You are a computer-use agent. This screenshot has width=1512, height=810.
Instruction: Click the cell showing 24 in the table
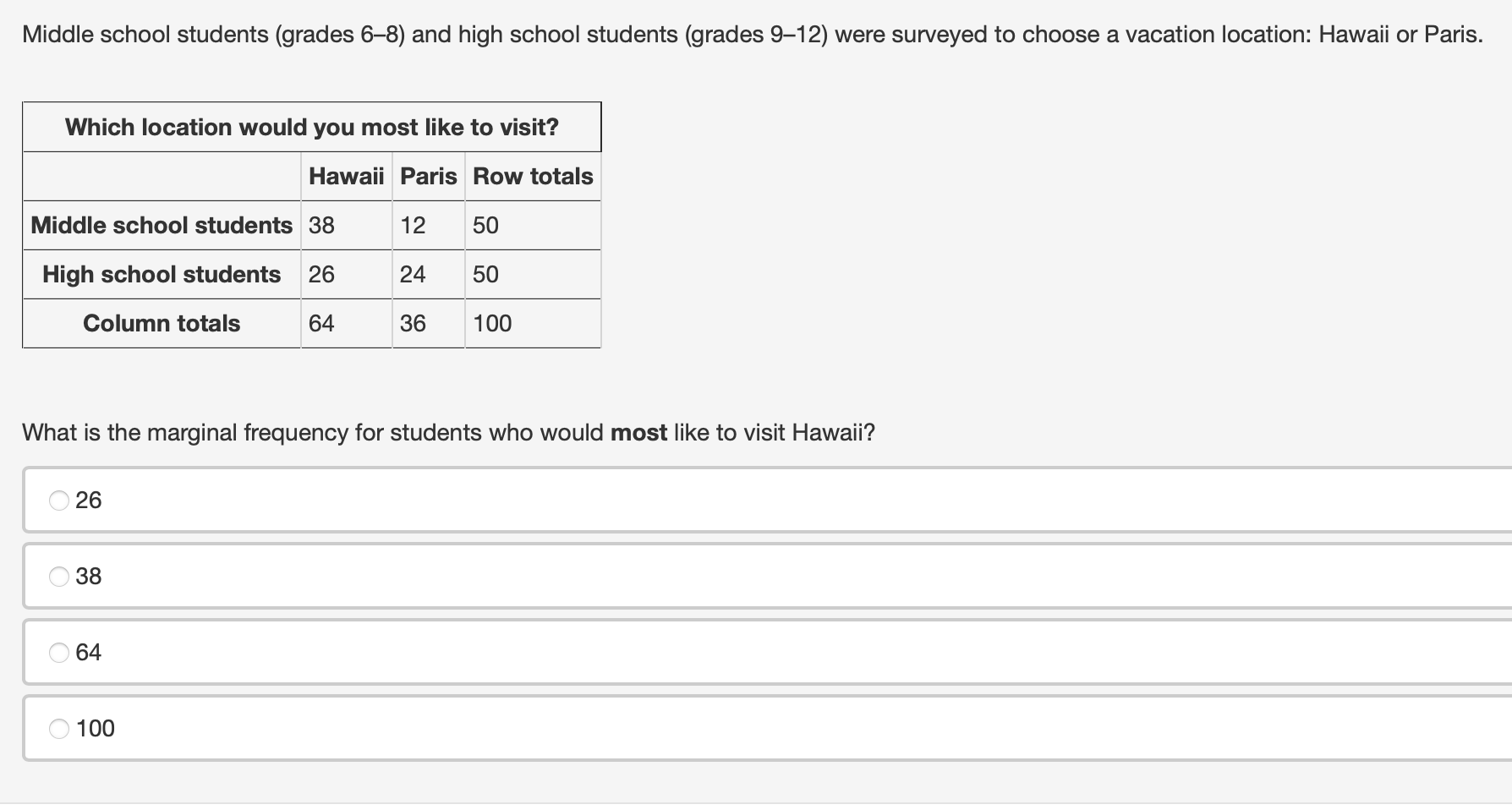[x=409, y=274]
